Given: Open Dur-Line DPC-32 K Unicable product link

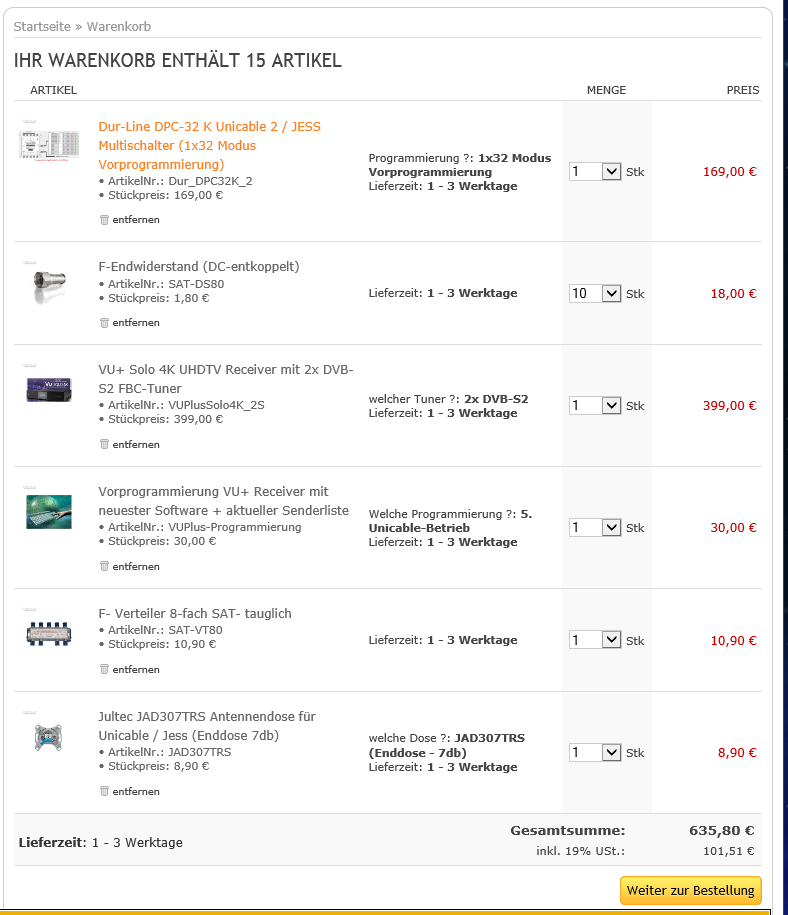Looking at the screenshot, I should [x=210, y=145].
